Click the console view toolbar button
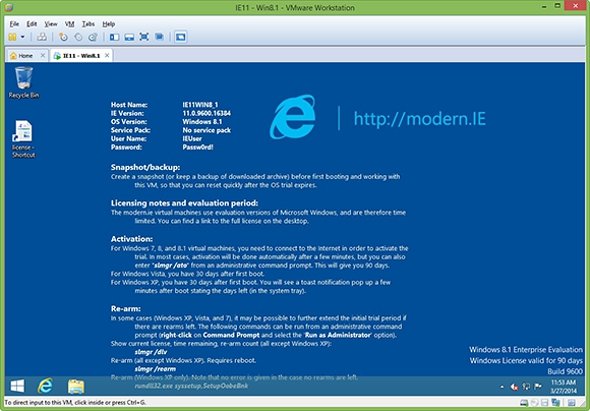The image size is (590, 411). point(181,37)
